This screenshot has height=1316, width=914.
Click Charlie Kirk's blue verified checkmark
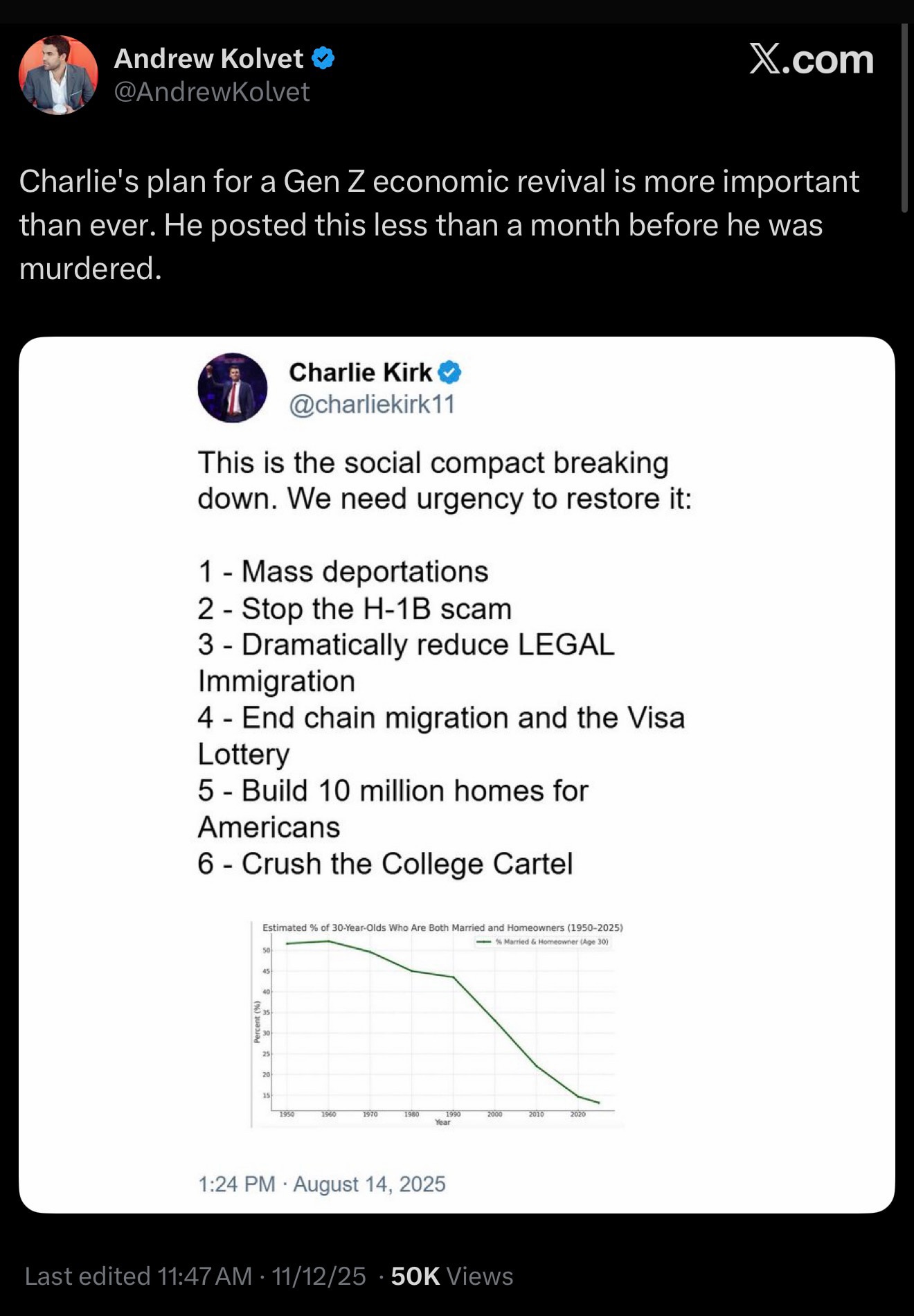pyautogui.click(x=449, y=372)
